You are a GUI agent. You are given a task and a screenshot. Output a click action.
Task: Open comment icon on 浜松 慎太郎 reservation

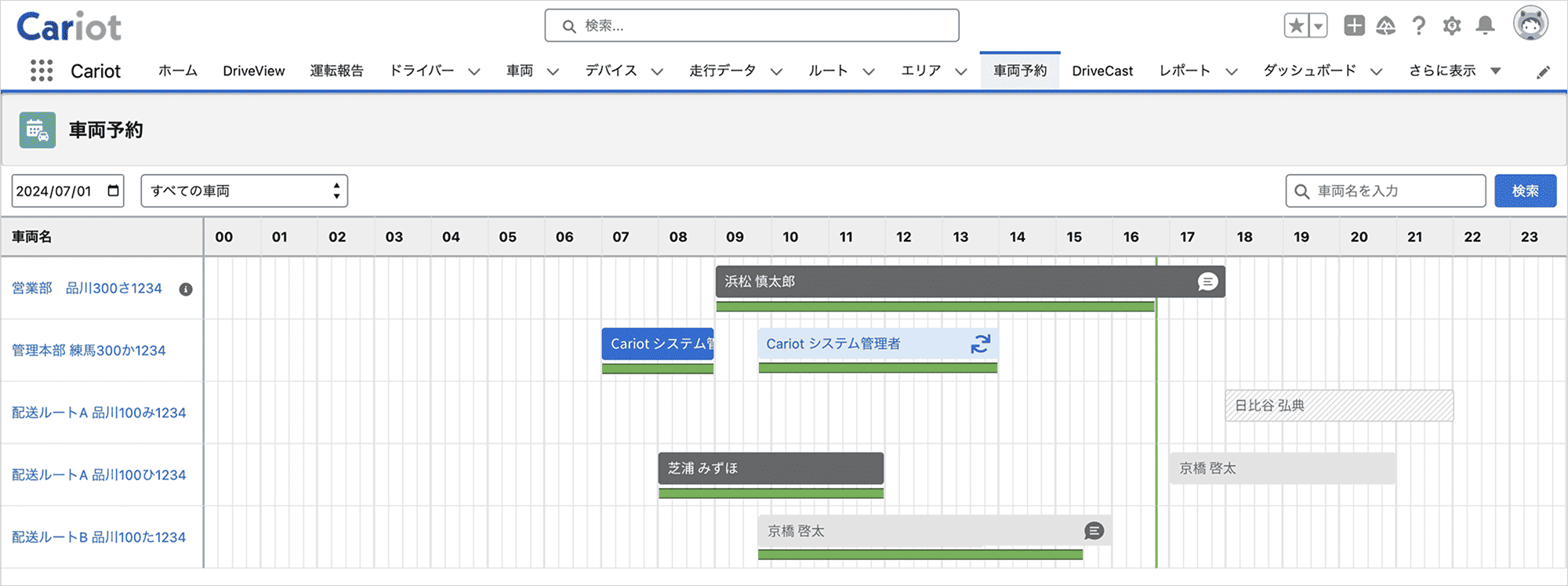tap(1207, 282)
